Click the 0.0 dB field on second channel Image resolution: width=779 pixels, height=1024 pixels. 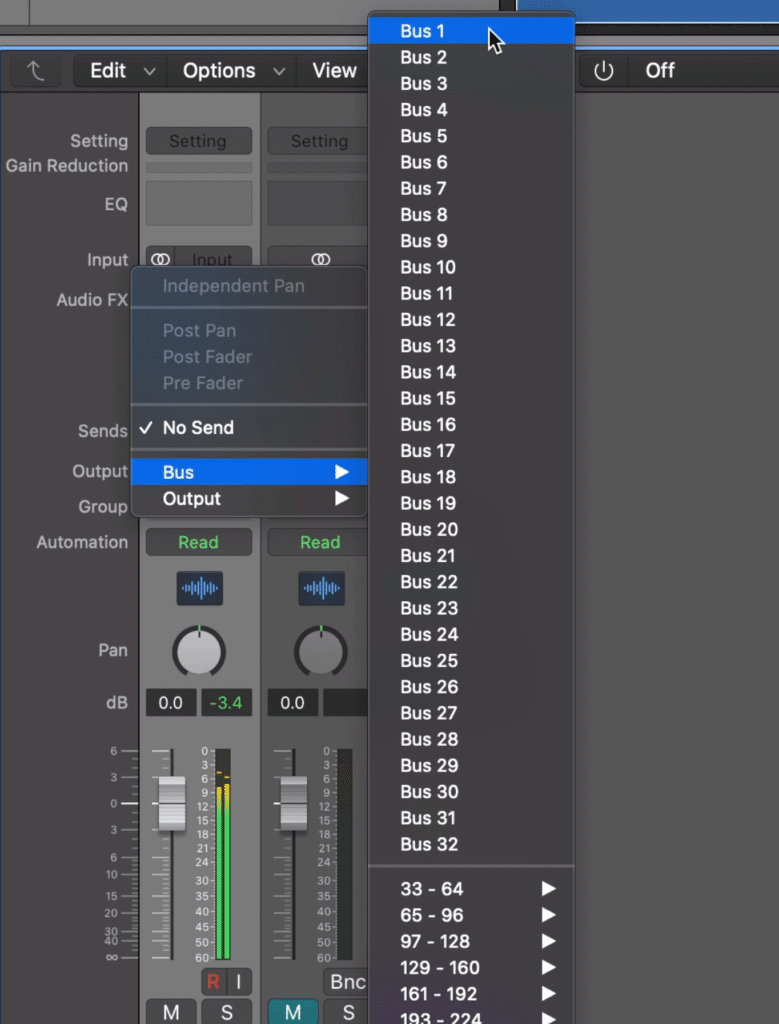pos(293,703)
